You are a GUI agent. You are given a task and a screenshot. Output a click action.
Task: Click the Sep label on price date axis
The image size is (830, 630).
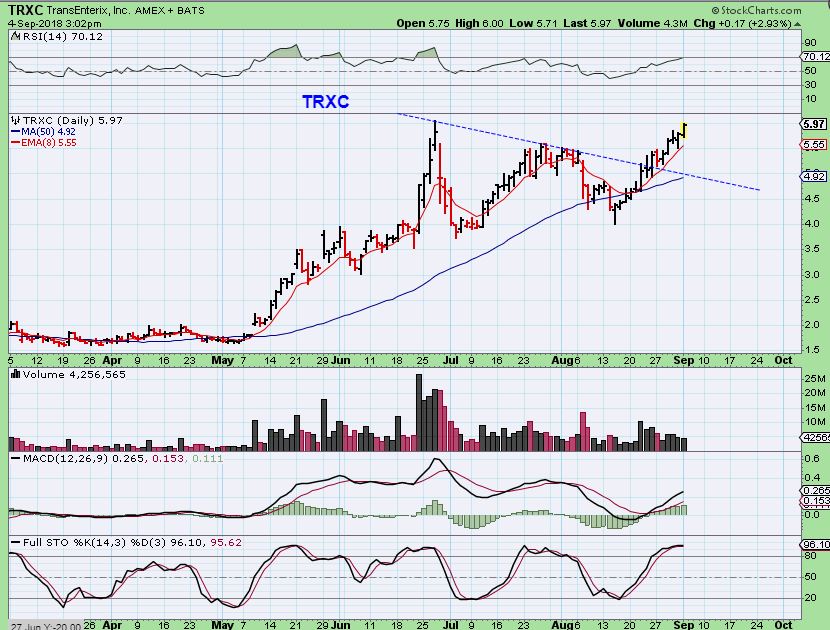[683, 360]
